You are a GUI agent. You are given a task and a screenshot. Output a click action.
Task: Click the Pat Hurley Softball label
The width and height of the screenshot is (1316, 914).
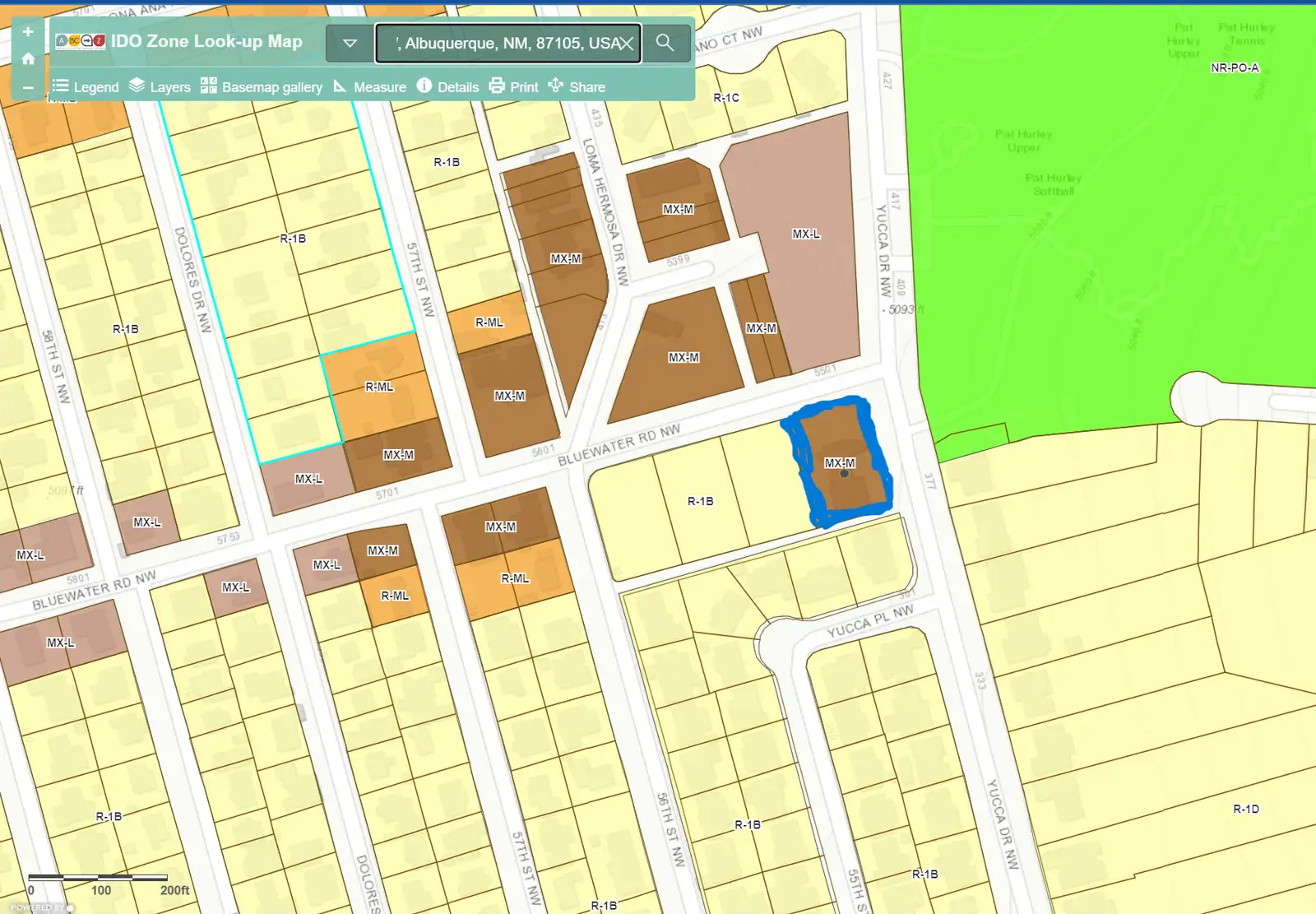pyautogui.click(x=1053, y=184)
